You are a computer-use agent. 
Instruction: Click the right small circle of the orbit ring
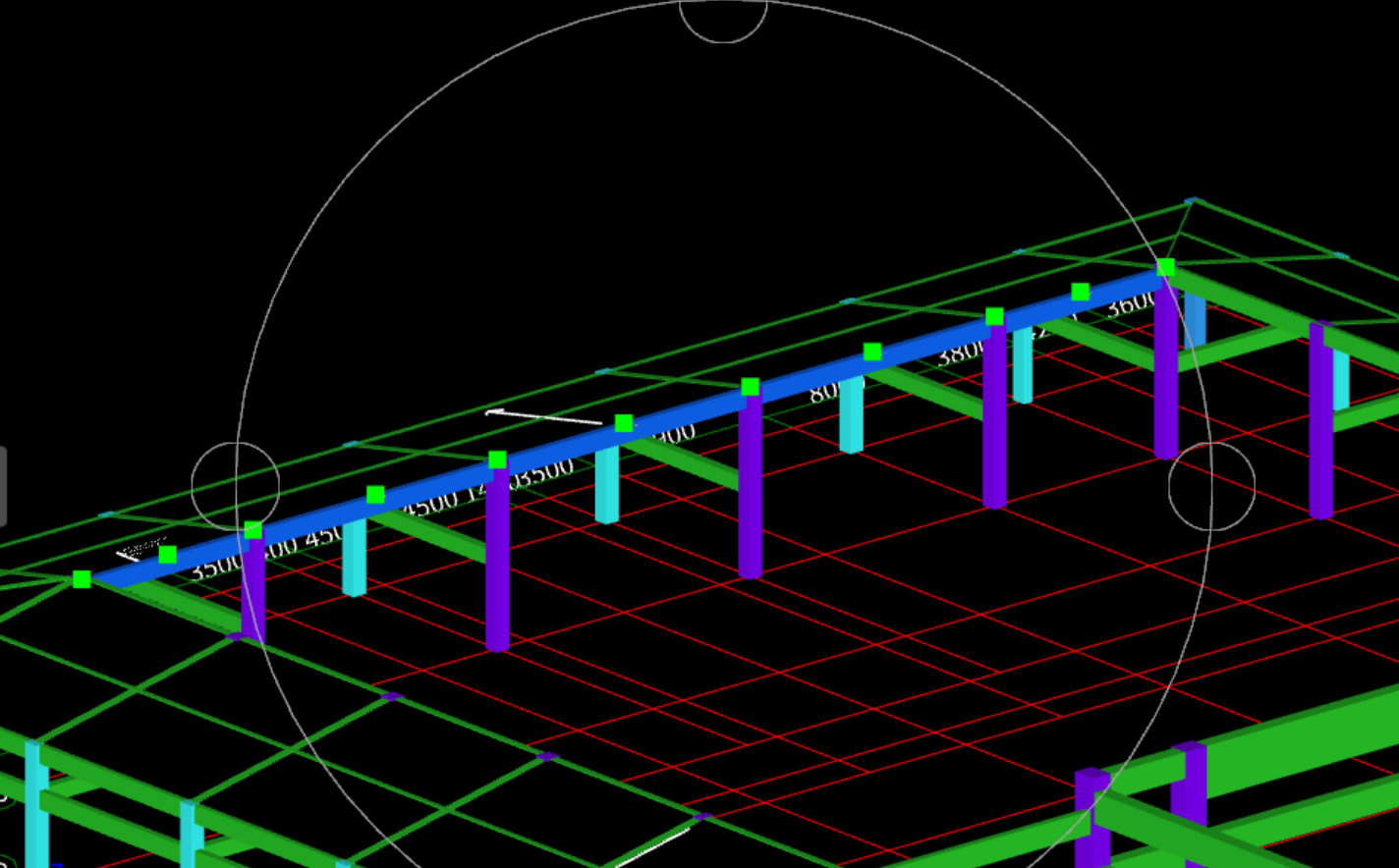pos(1211,486)
